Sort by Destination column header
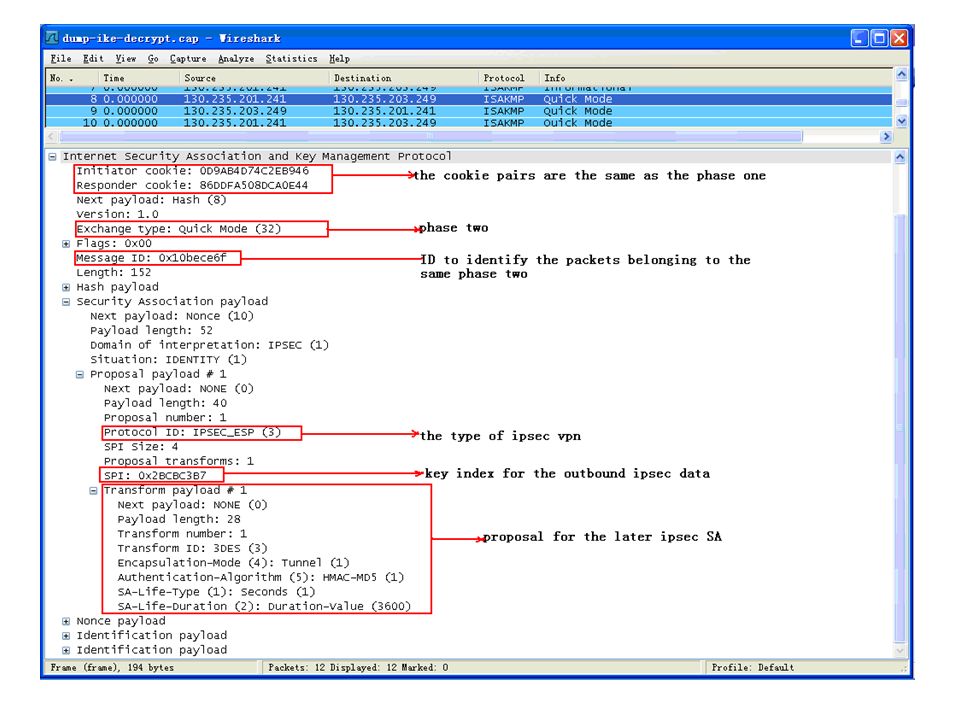This screenshot has width=960, height=720. tap(403, 78)
